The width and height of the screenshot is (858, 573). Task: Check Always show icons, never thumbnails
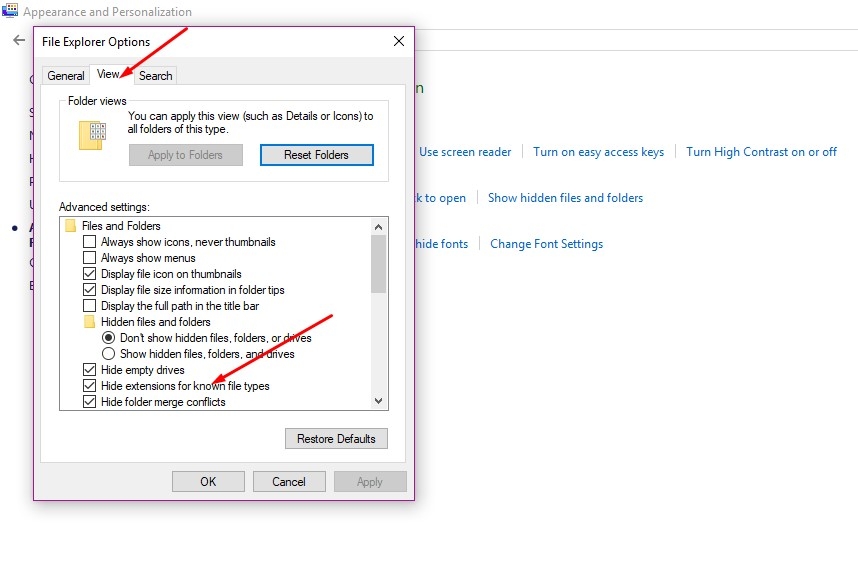click(x=89, y=241)
